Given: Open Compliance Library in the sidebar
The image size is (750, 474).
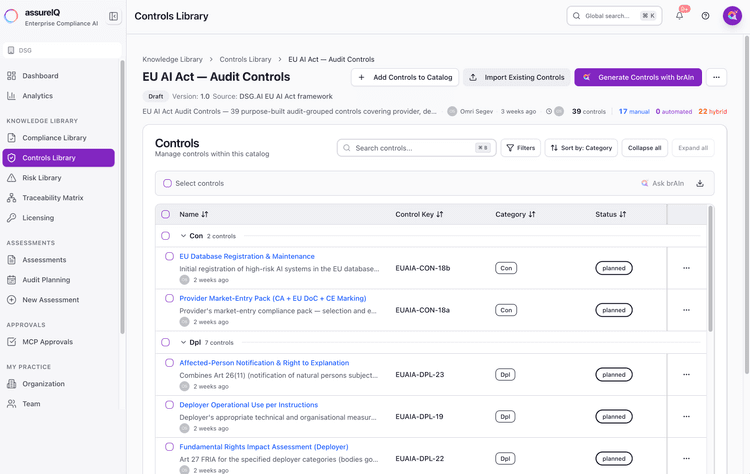Looking at the screenshot, I should 58,138.
